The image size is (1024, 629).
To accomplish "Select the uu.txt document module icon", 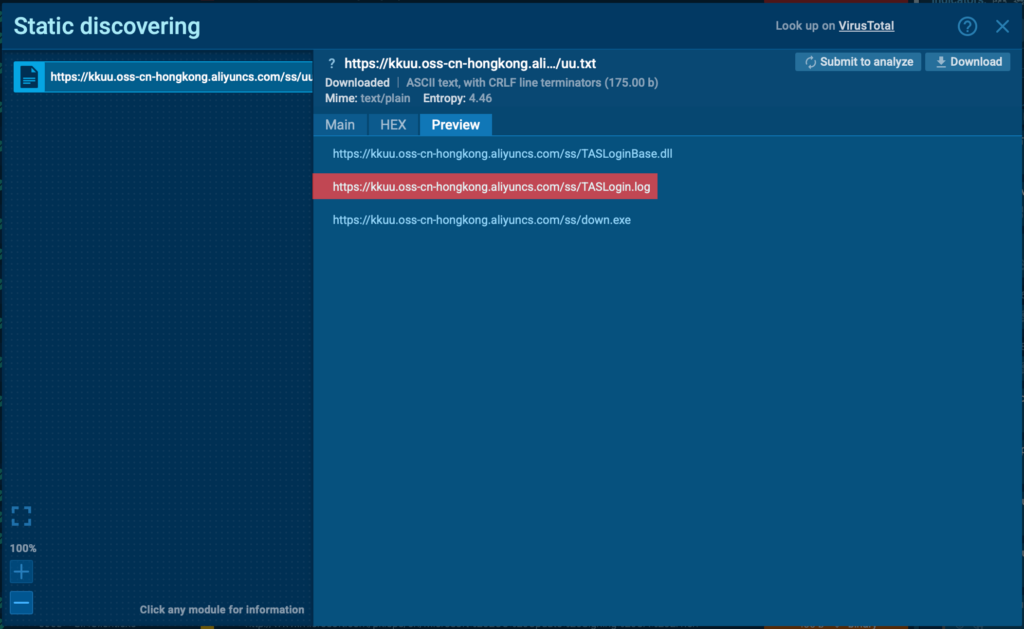I will click(30, 76).
